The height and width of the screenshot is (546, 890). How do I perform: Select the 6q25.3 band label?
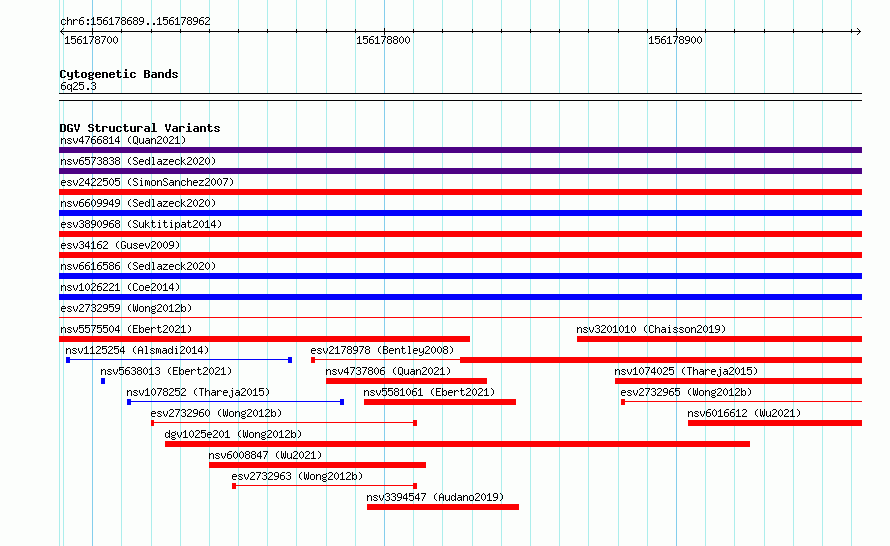tap(78, 86)
